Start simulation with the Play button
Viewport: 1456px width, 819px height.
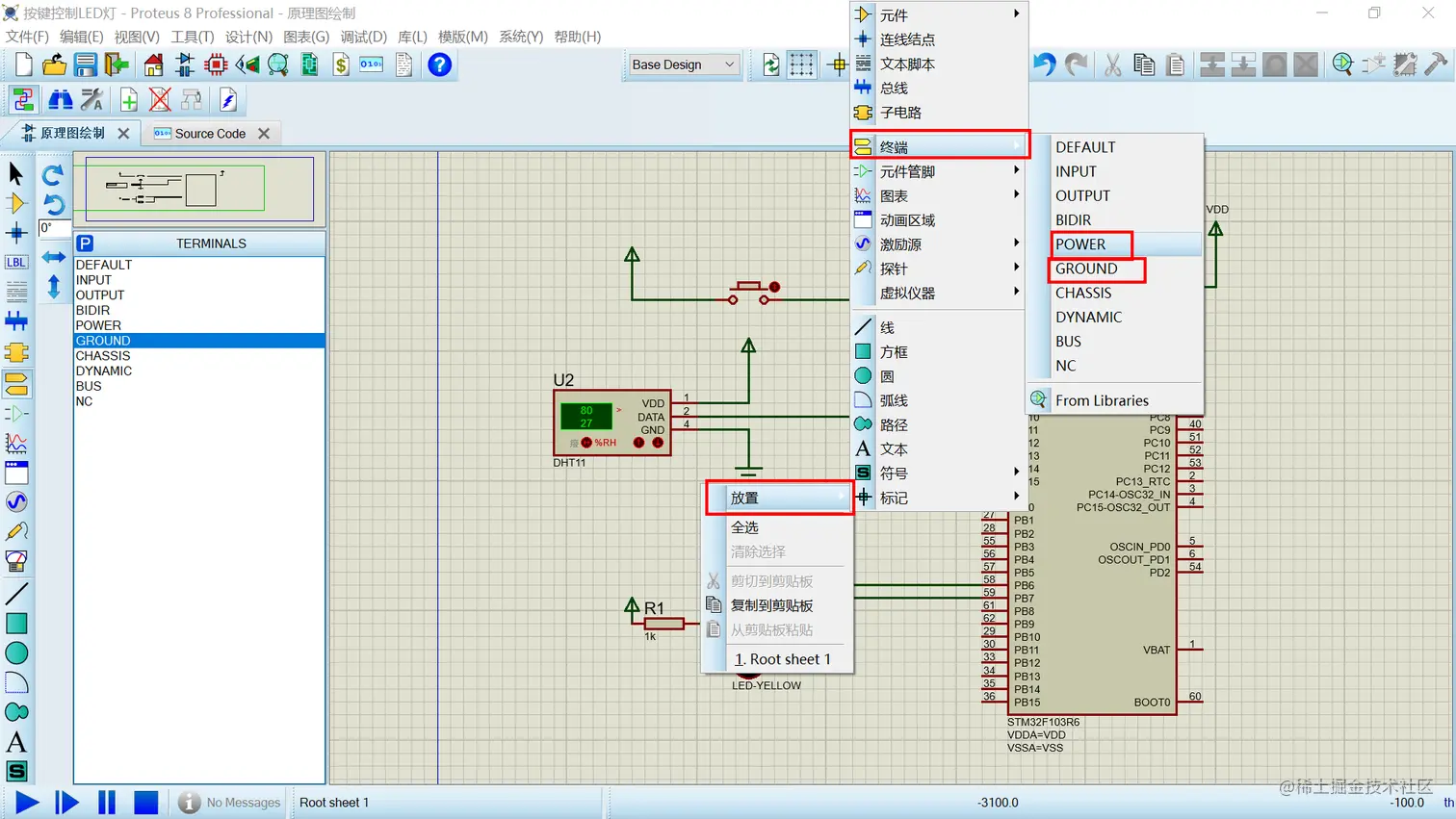(x=27, y=802)
